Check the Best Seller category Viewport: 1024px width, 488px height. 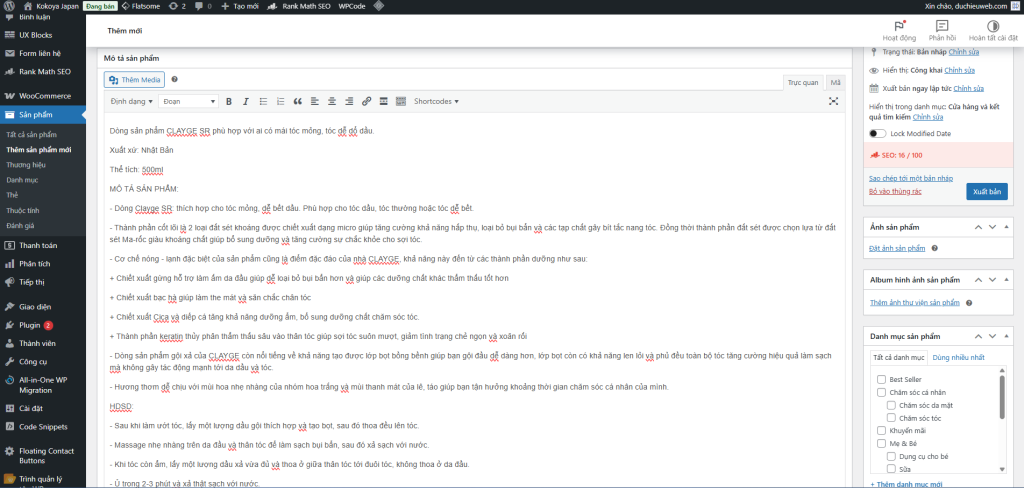881,379
